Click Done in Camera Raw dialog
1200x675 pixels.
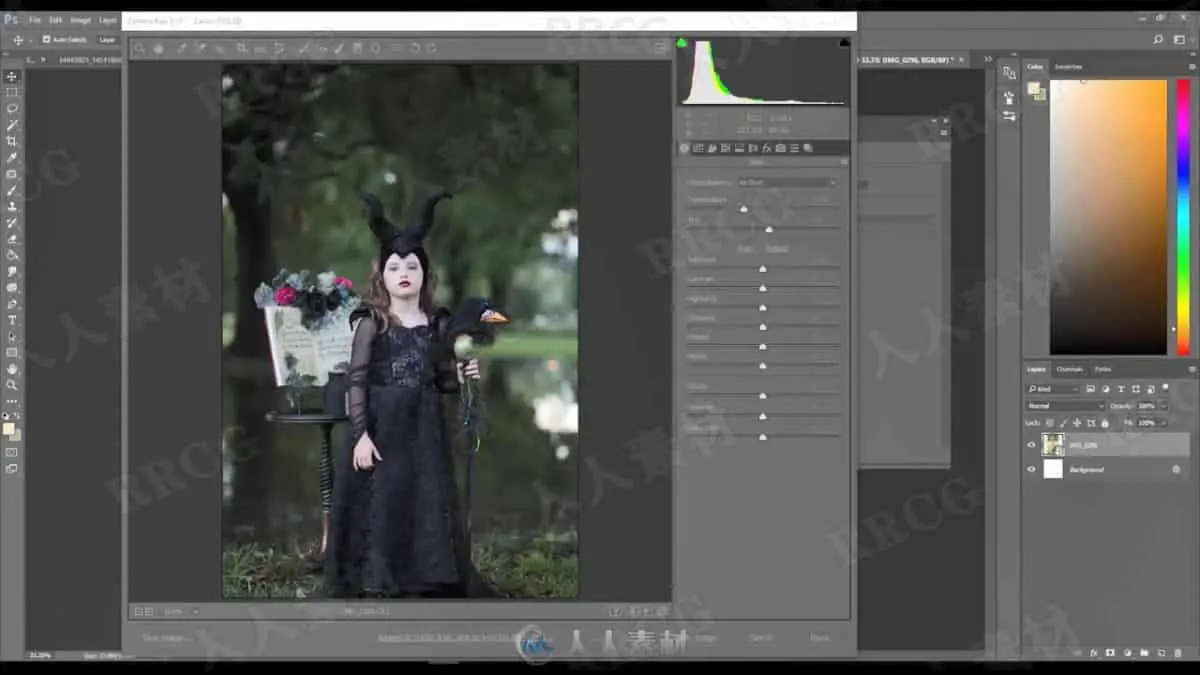coord(820,637)
